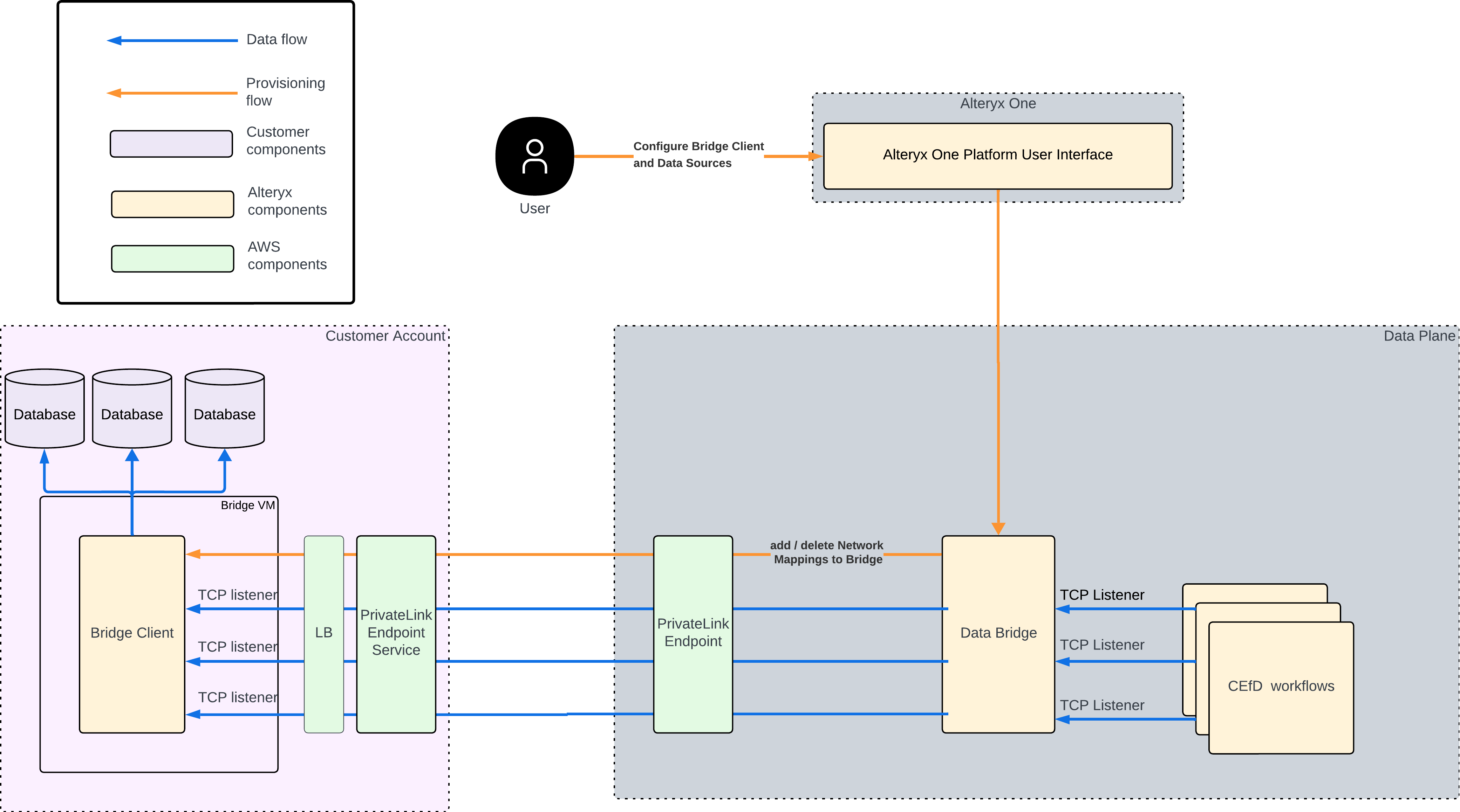Select the front CEfD workflows box
Screen dimensions: 1460x812
click(x=1281, y=687)
